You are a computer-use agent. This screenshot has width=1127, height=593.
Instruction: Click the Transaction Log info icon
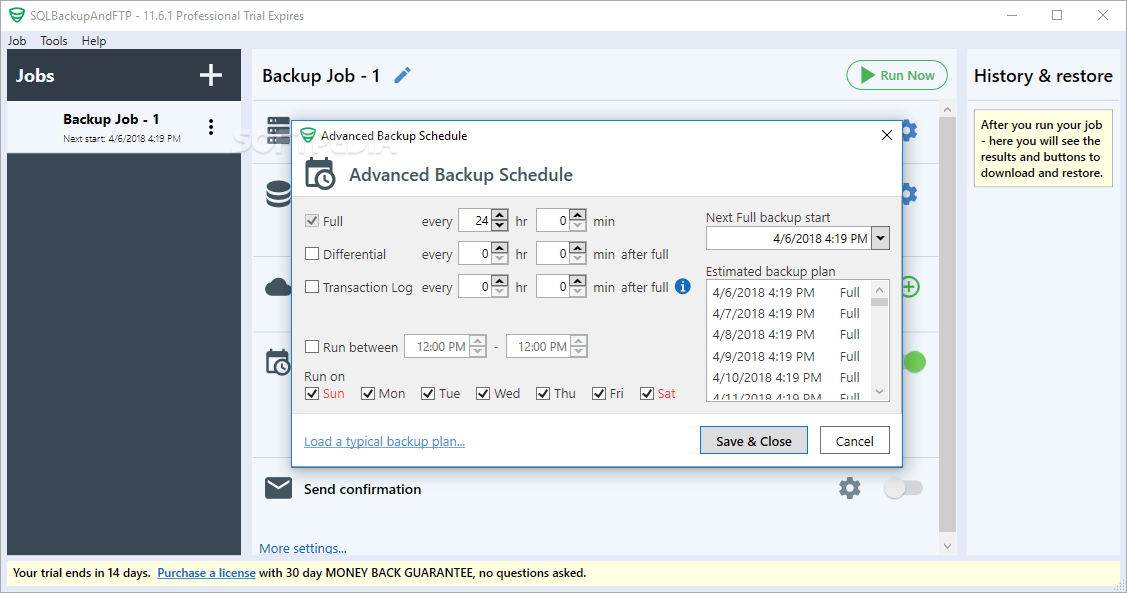683,286
